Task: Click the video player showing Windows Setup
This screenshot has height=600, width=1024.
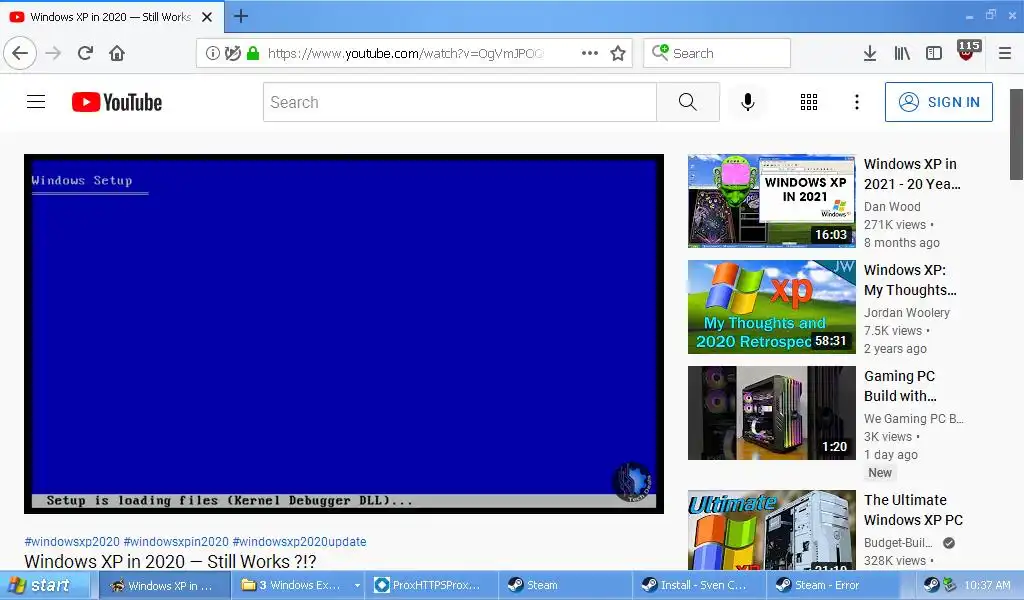Action: pyautogui.click(x=344, y=334)
